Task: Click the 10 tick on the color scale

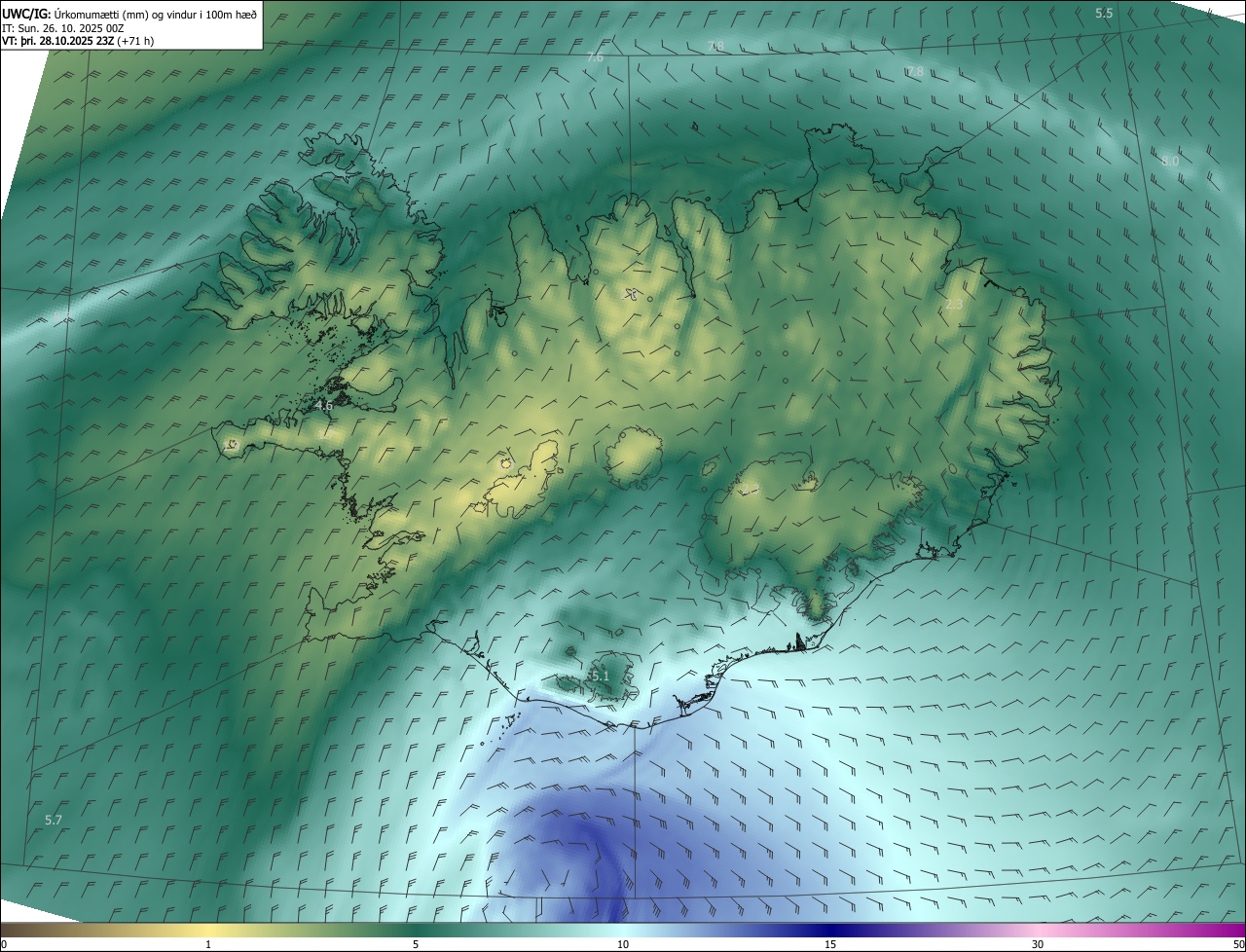Action: pos(623,944)
